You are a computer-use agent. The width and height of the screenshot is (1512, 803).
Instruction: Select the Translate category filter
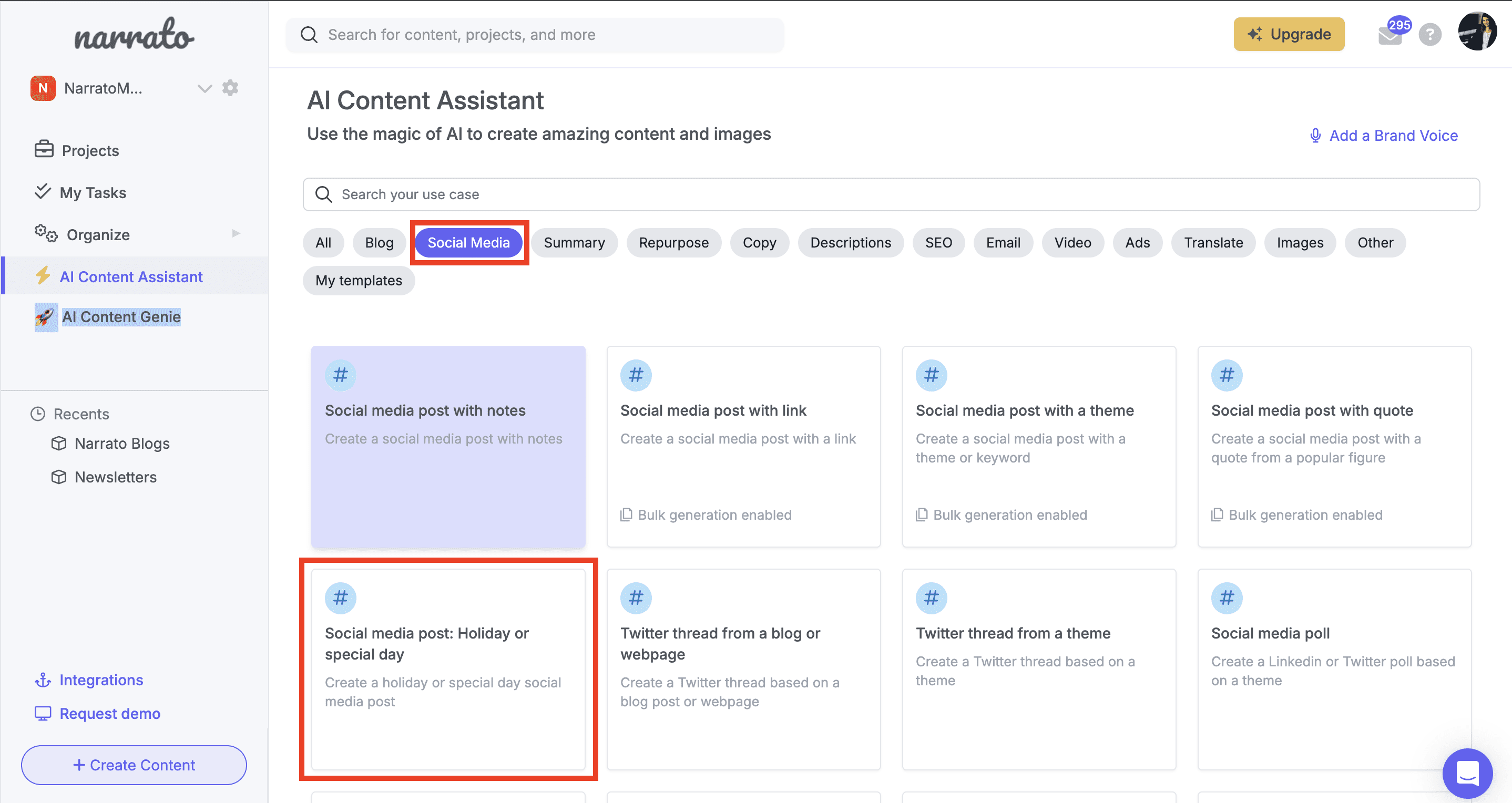(1213, 243)
